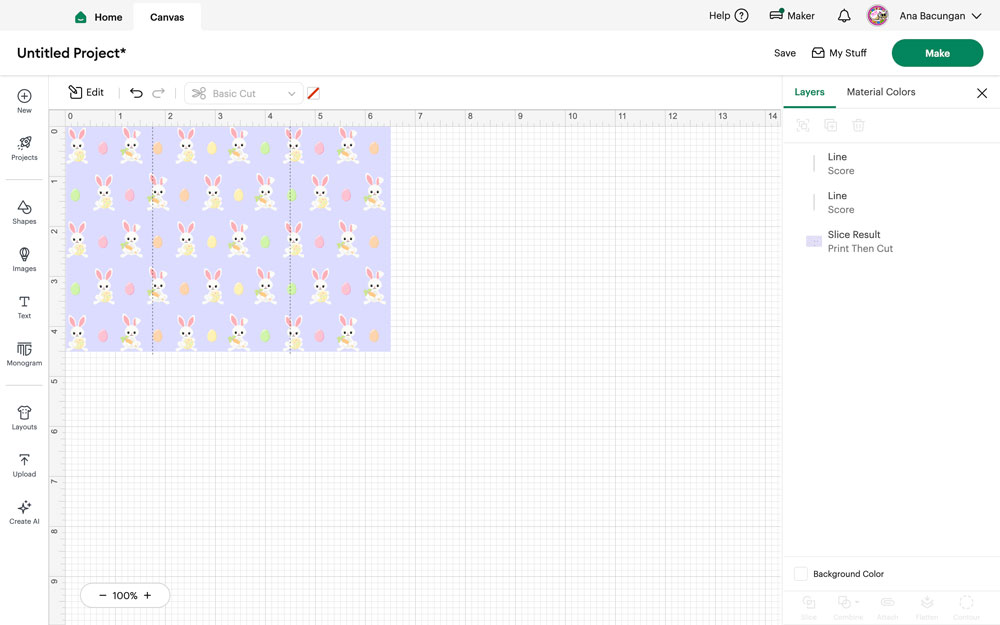Click the green Make button
This screenshot has height=625, width=1000.
(937, 53)
